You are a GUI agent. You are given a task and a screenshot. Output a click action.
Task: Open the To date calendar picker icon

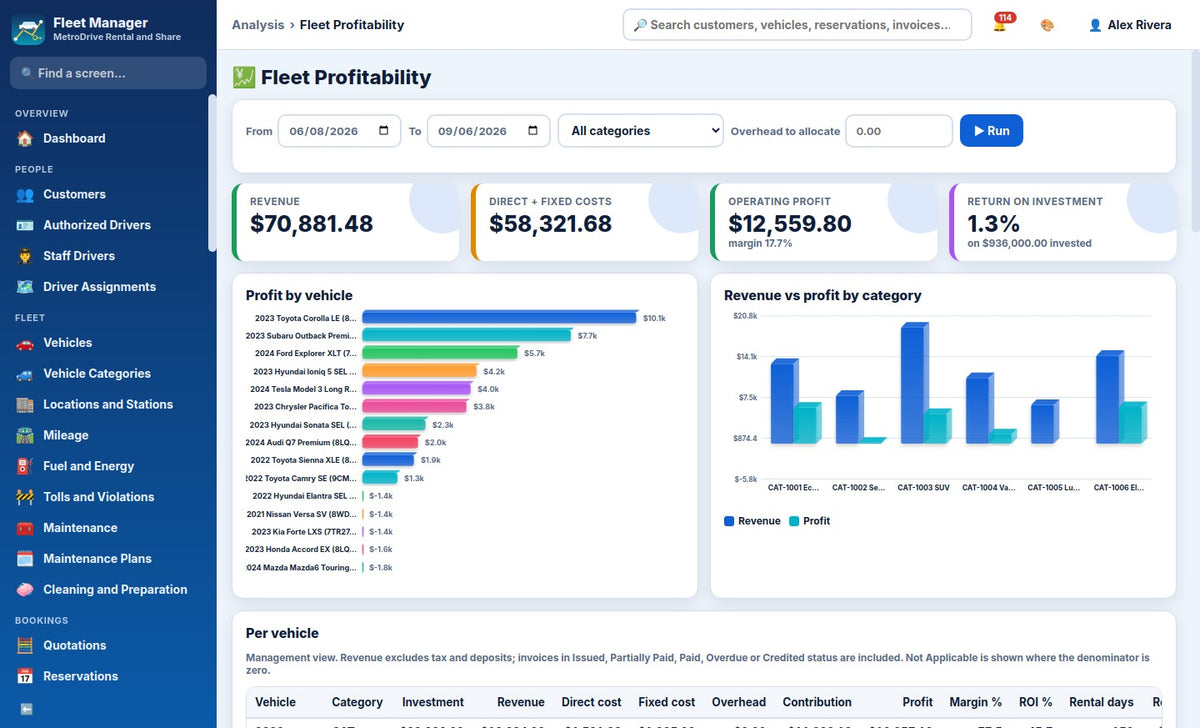coord(533,131)
